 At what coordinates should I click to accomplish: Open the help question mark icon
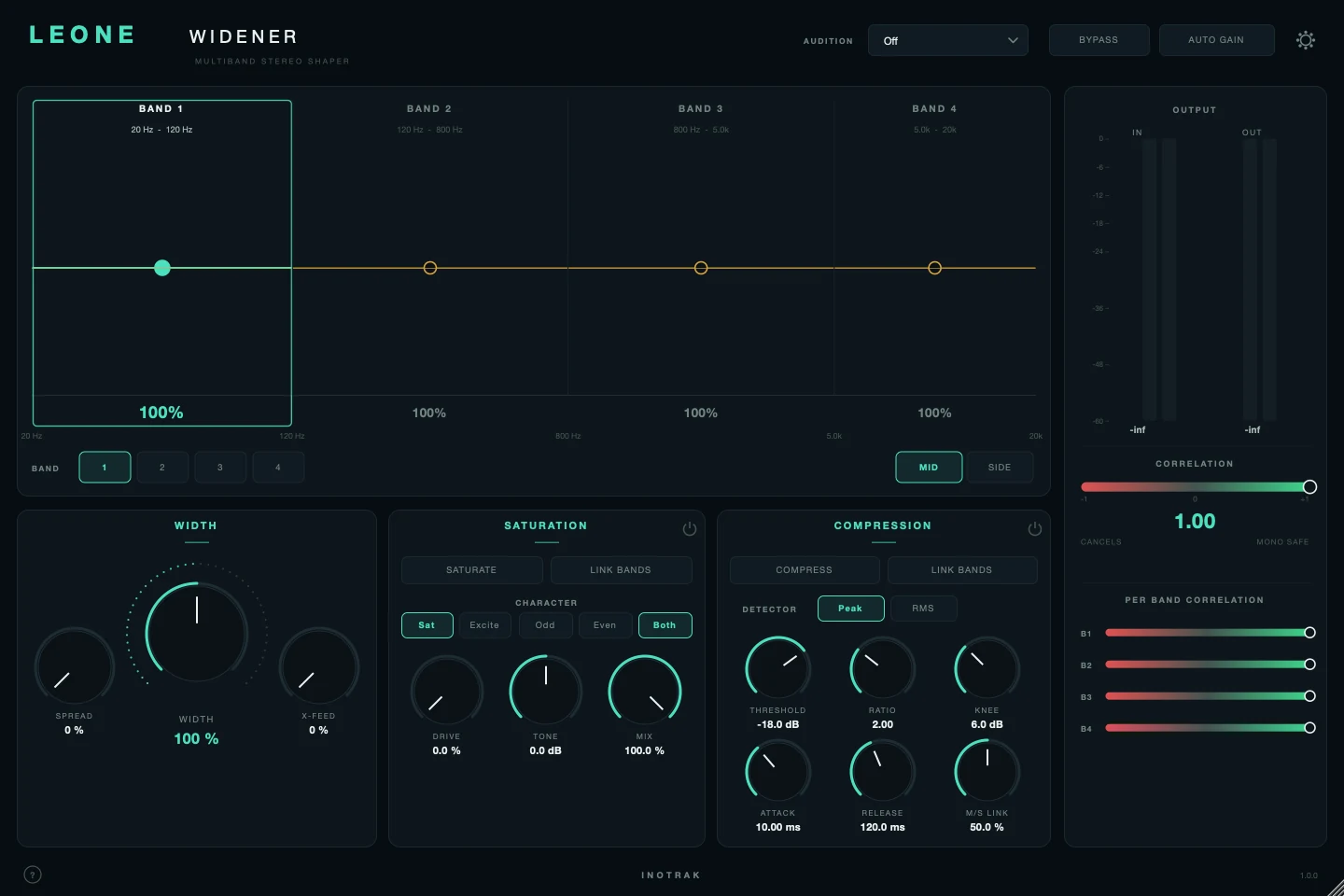pos(33,875)
